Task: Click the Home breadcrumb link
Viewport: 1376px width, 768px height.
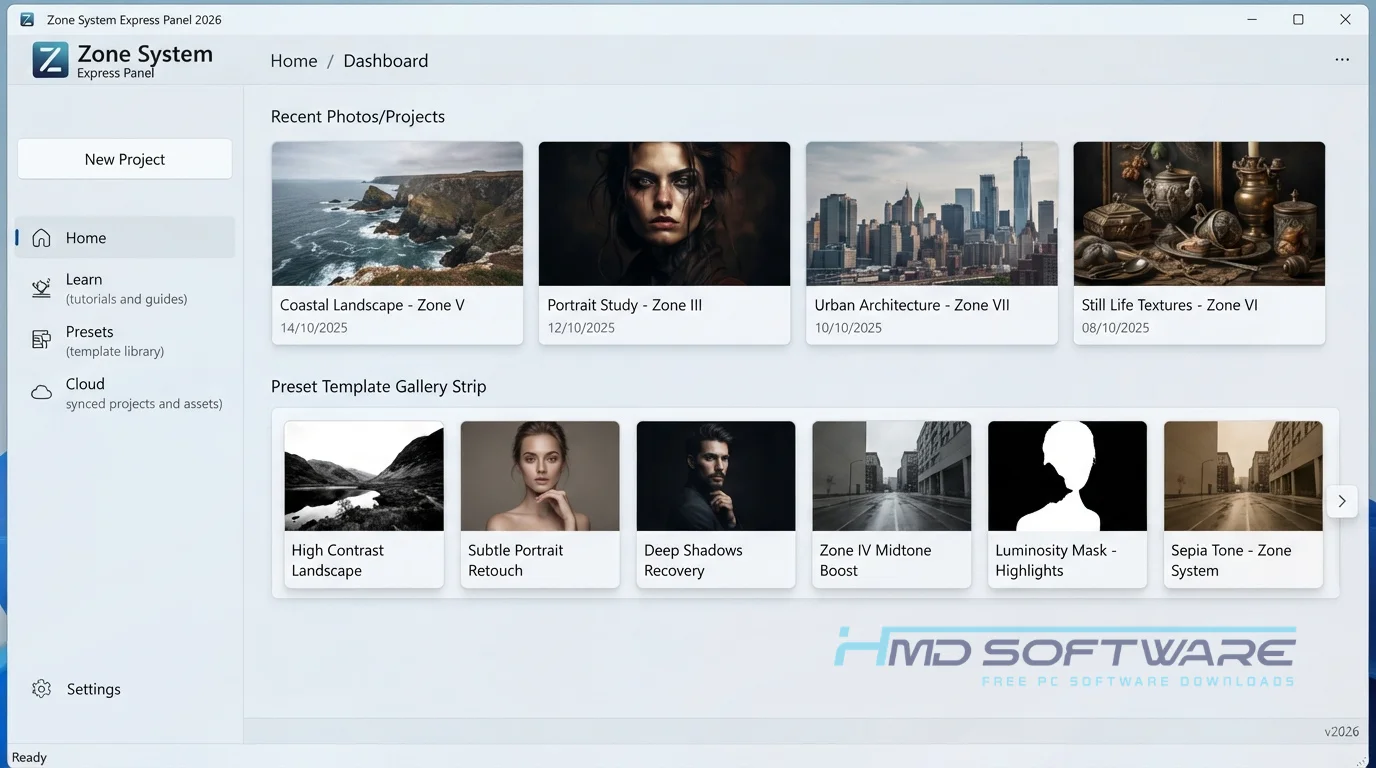Action: click(294, 61)
